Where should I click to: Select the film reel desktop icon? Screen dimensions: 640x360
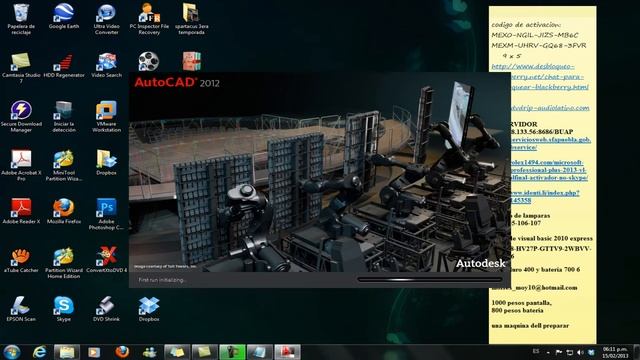(x=148, y=61)
